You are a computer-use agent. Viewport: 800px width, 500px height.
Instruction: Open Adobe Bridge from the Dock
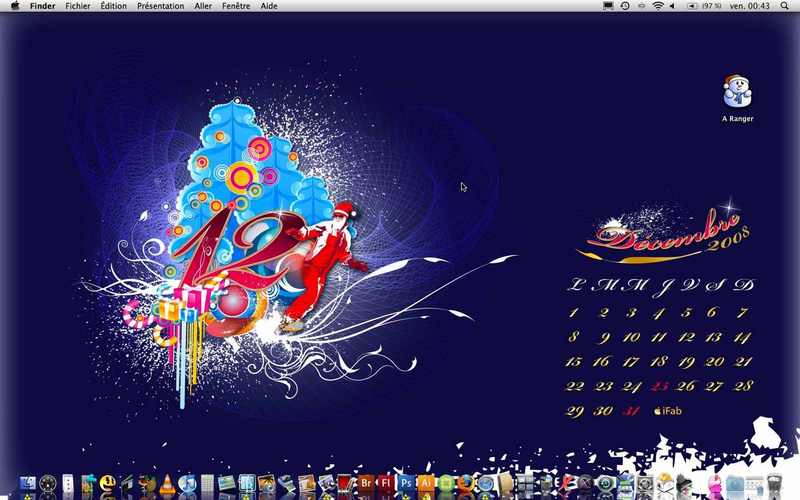366,483
